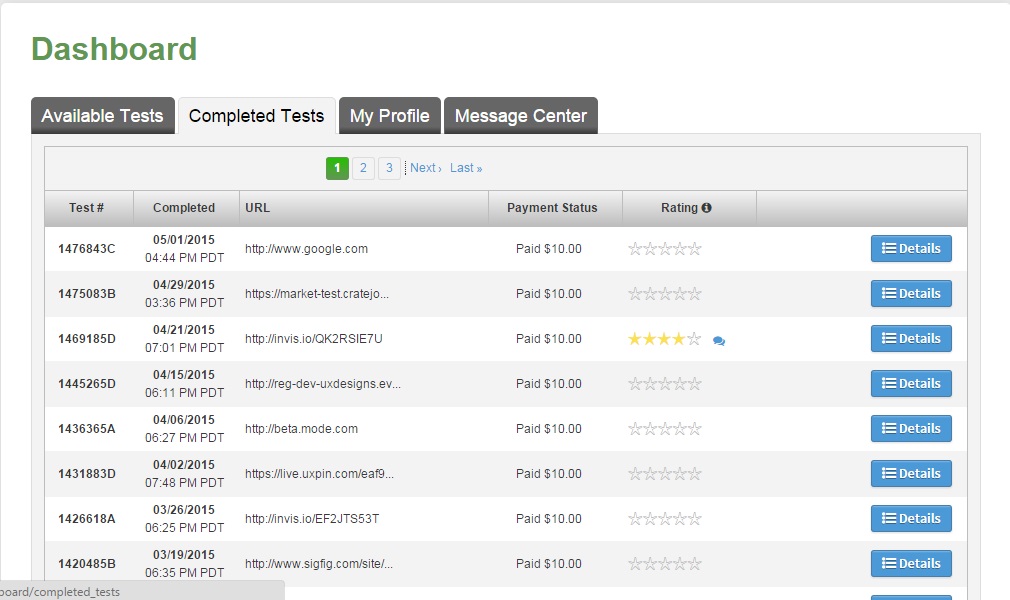Click the rating stars on test 1420485B
1010x600 pixels.
point(664,564)
